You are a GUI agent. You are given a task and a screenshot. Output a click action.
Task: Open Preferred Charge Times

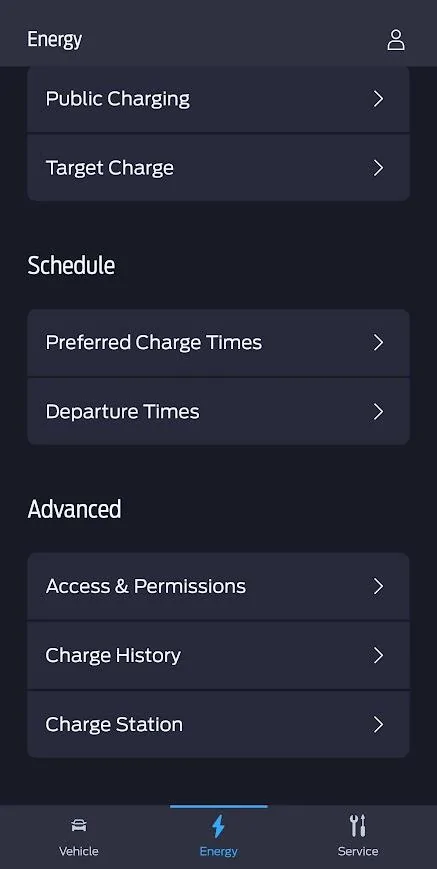coord(218,343)
